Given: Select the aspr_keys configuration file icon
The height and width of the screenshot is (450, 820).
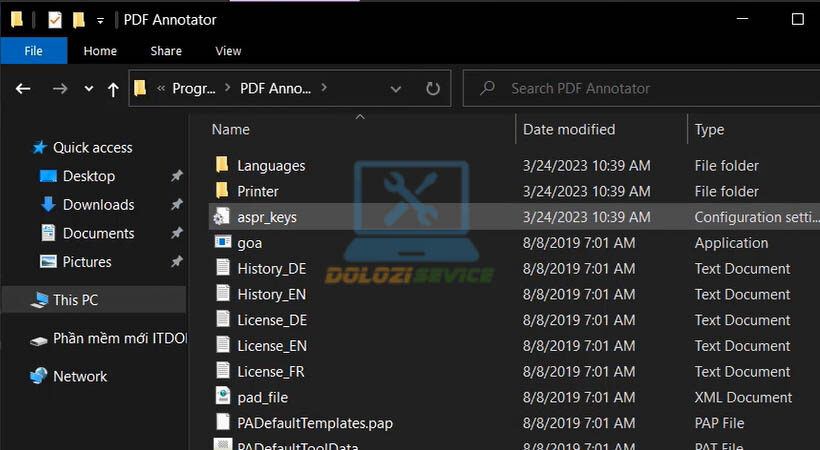Looking at the screenshot, I should (221, 216).
